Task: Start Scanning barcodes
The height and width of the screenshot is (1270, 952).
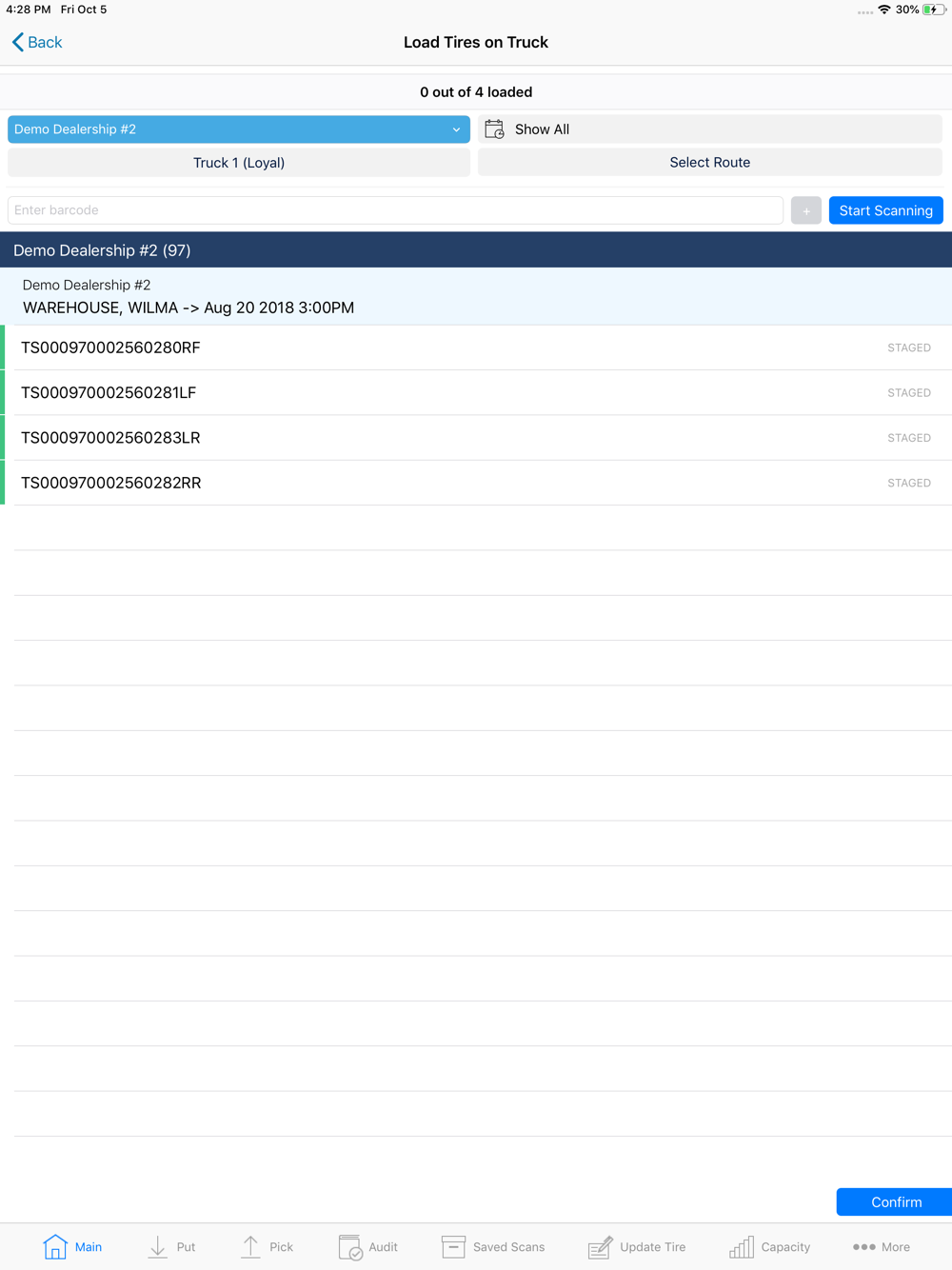Action: pyautogui.click(x=886, y=210)
